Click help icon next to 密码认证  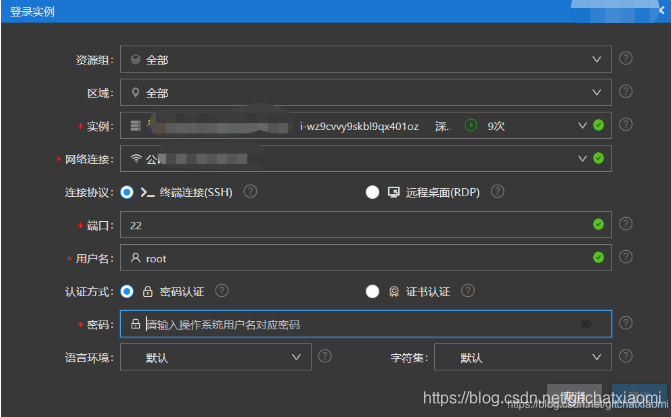[x=222, y=291]
